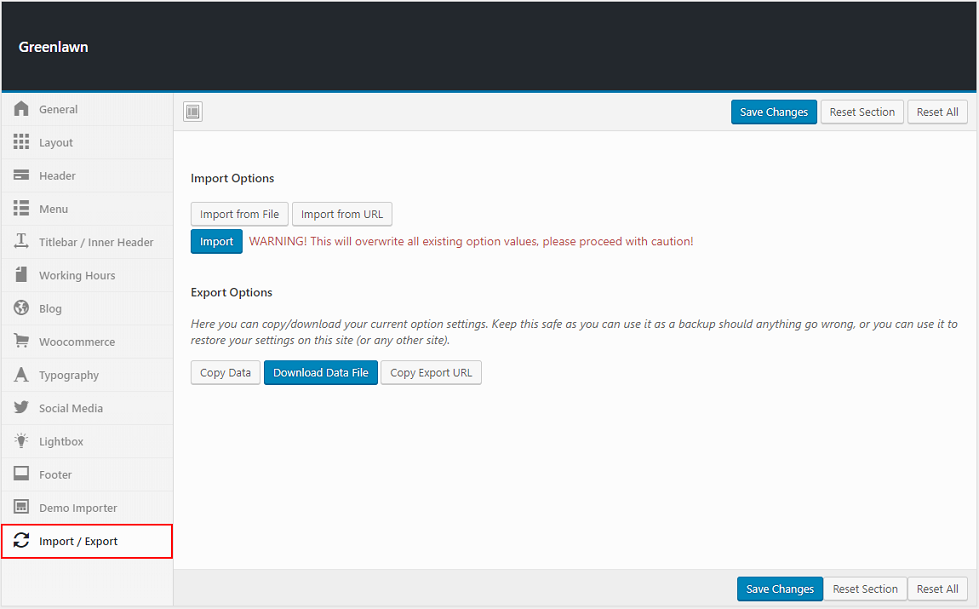The height and width of the screenshot is (609, 979).
Task: Open the Footer settings section
Action: point(55,475)
